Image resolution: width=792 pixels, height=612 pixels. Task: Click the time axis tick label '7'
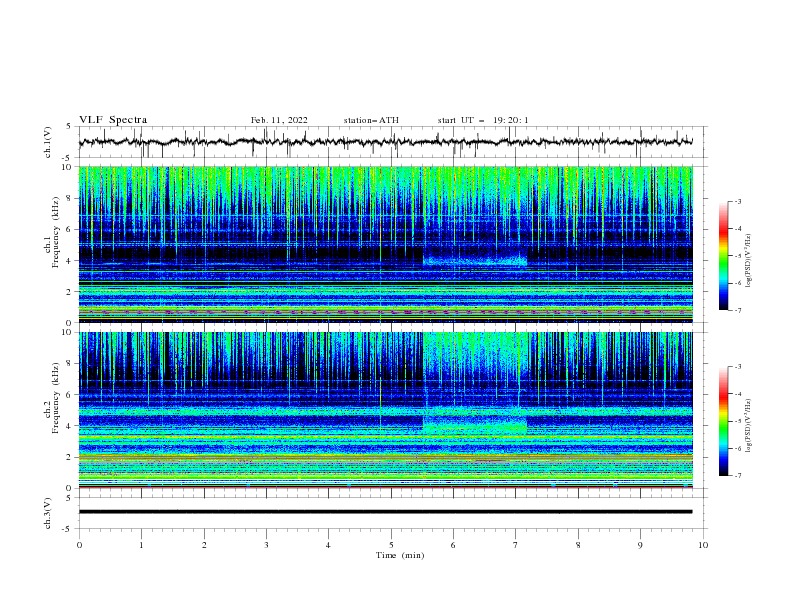(x=516, y=545)
